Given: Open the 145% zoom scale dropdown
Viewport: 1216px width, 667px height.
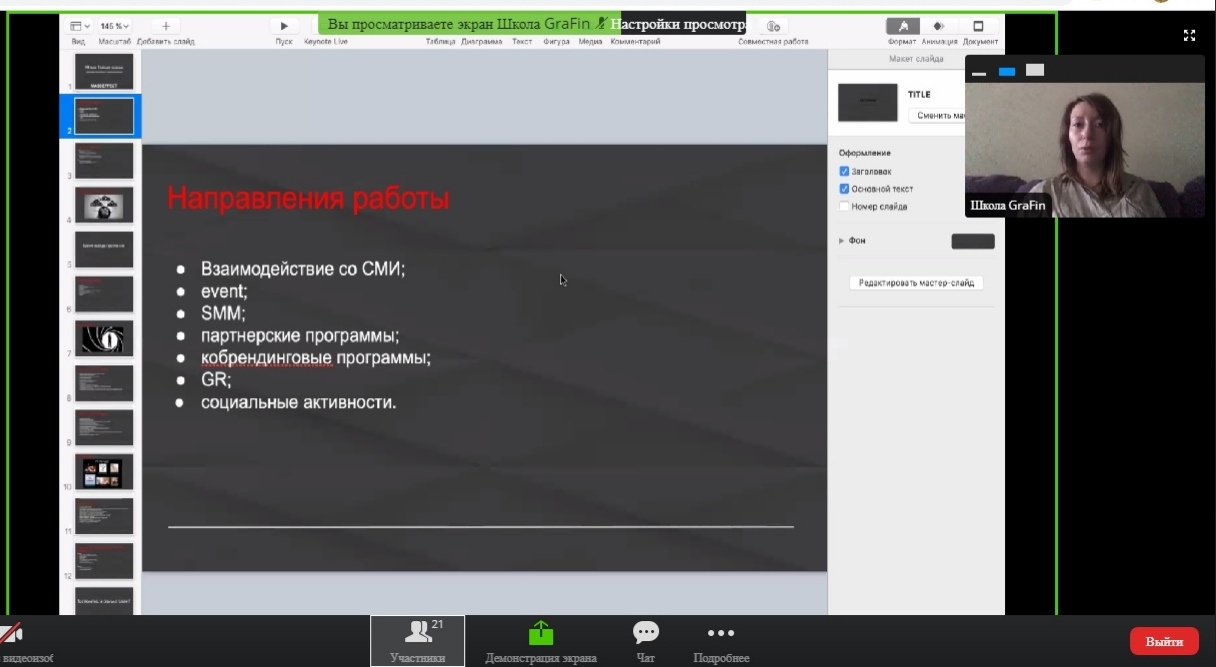Looking at the screenshot, I should 114,26.
